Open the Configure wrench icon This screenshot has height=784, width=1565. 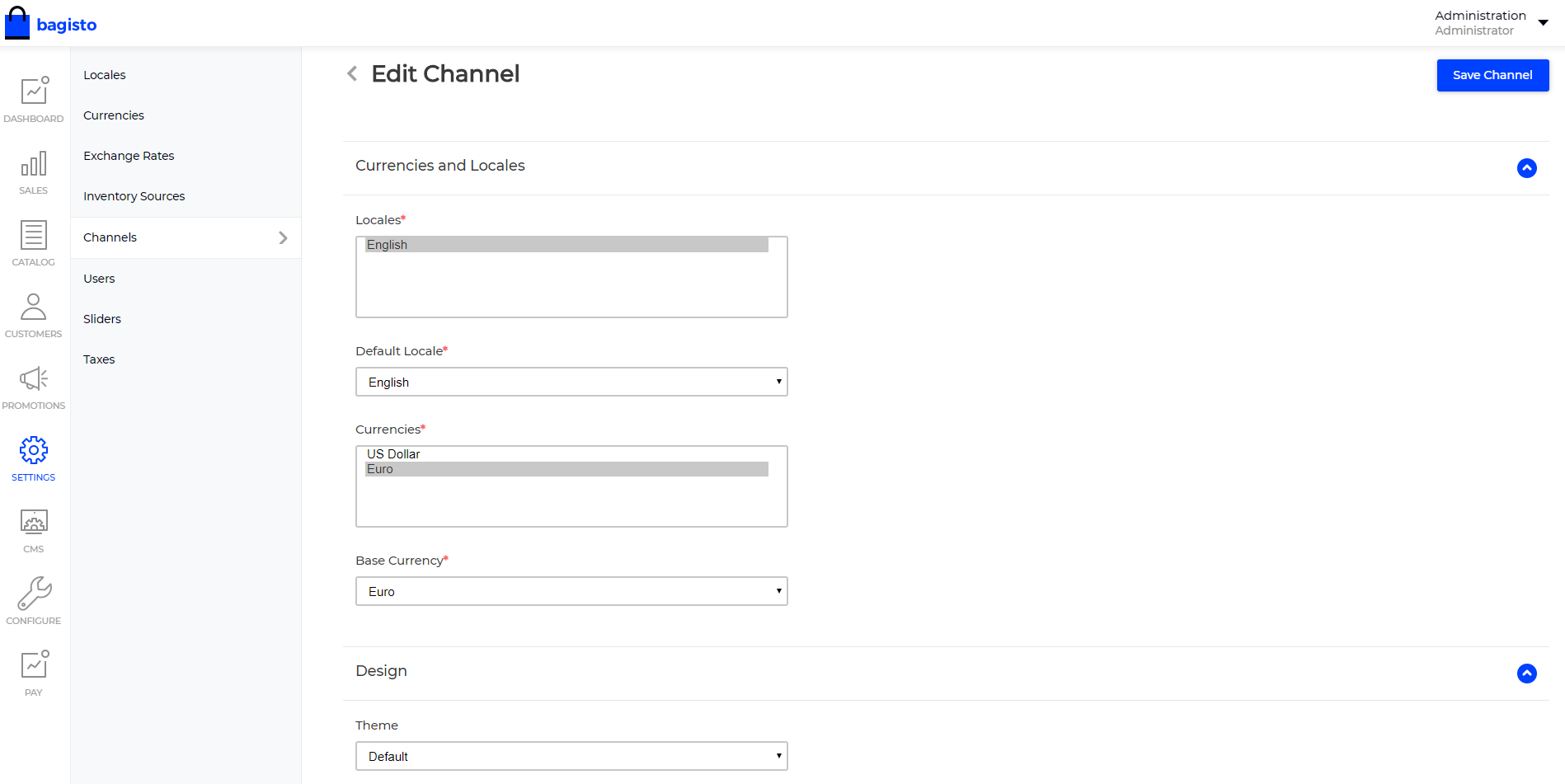[x=34, y=594]
